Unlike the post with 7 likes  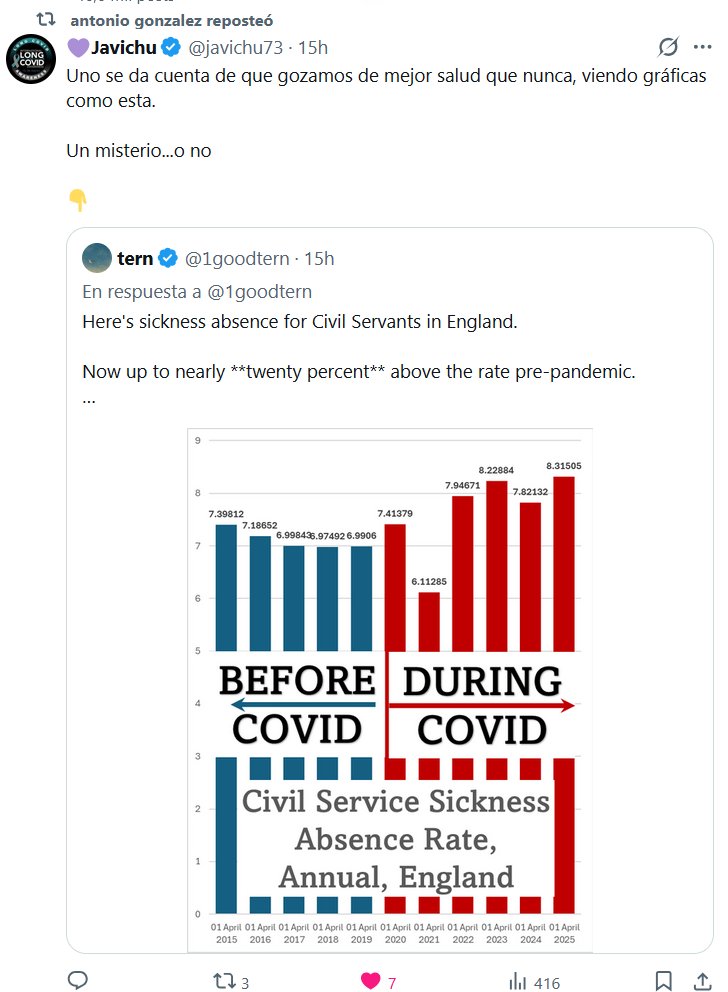pos(371,981)
